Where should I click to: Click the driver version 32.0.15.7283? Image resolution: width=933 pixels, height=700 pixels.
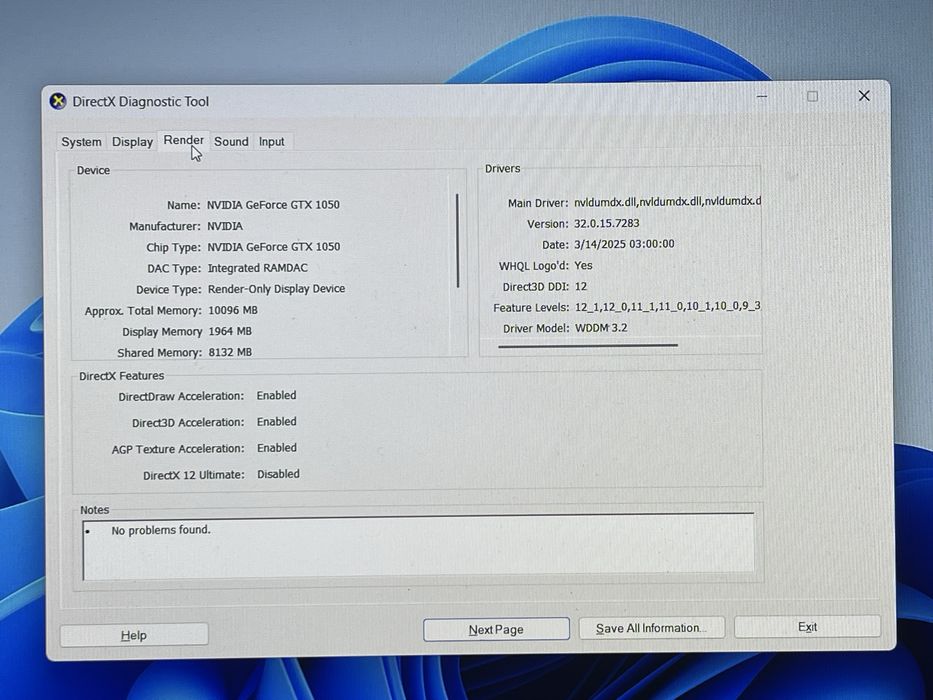pos(606,223)
